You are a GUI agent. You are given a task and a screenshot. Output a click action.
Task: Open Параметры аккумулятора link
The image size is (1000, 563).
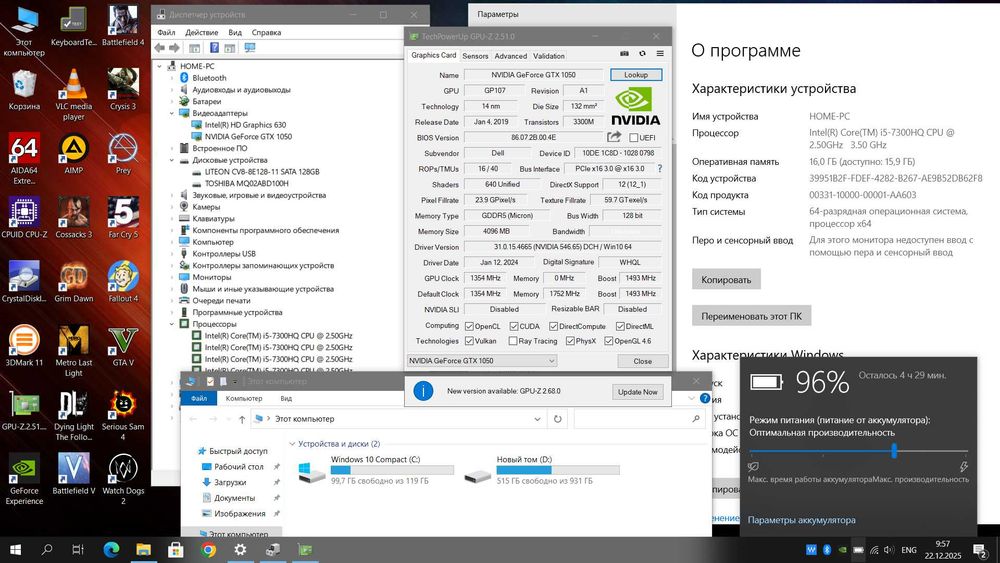[801, 520]
